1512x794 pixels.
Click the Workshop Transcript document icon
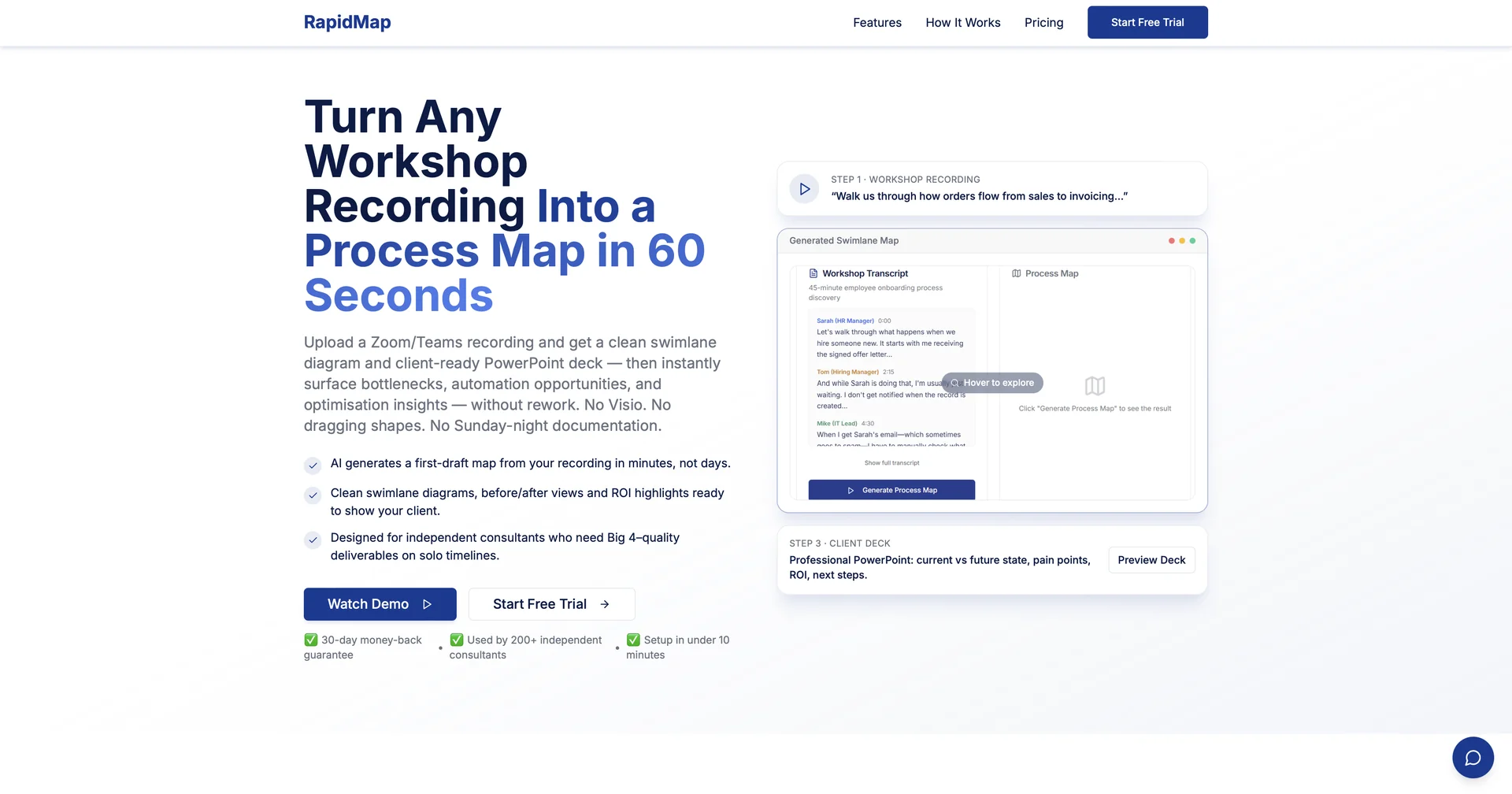(x=813, y=273)
